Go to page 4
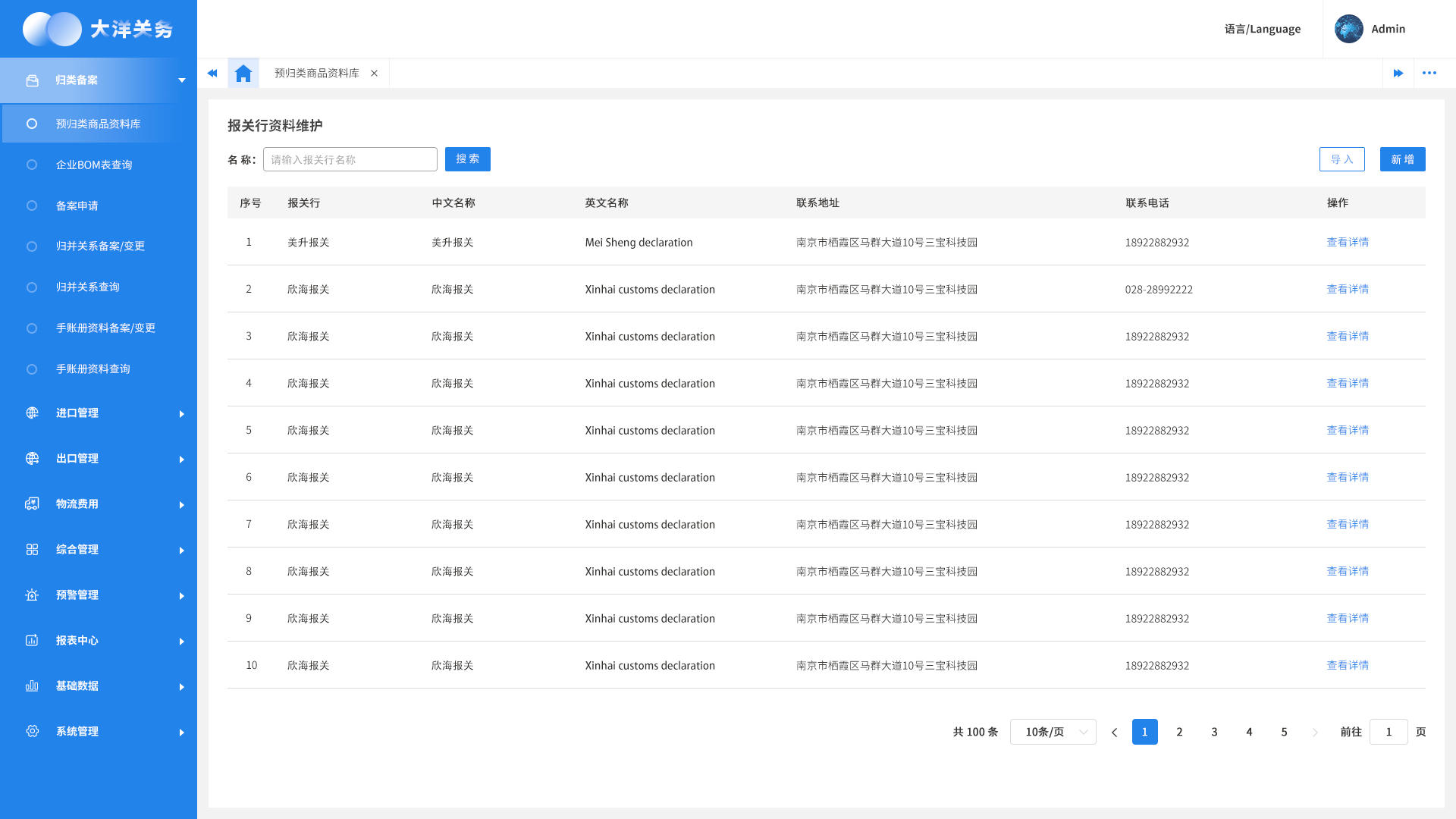The width and height of the screenshot is (1456, 819). 1249,732
